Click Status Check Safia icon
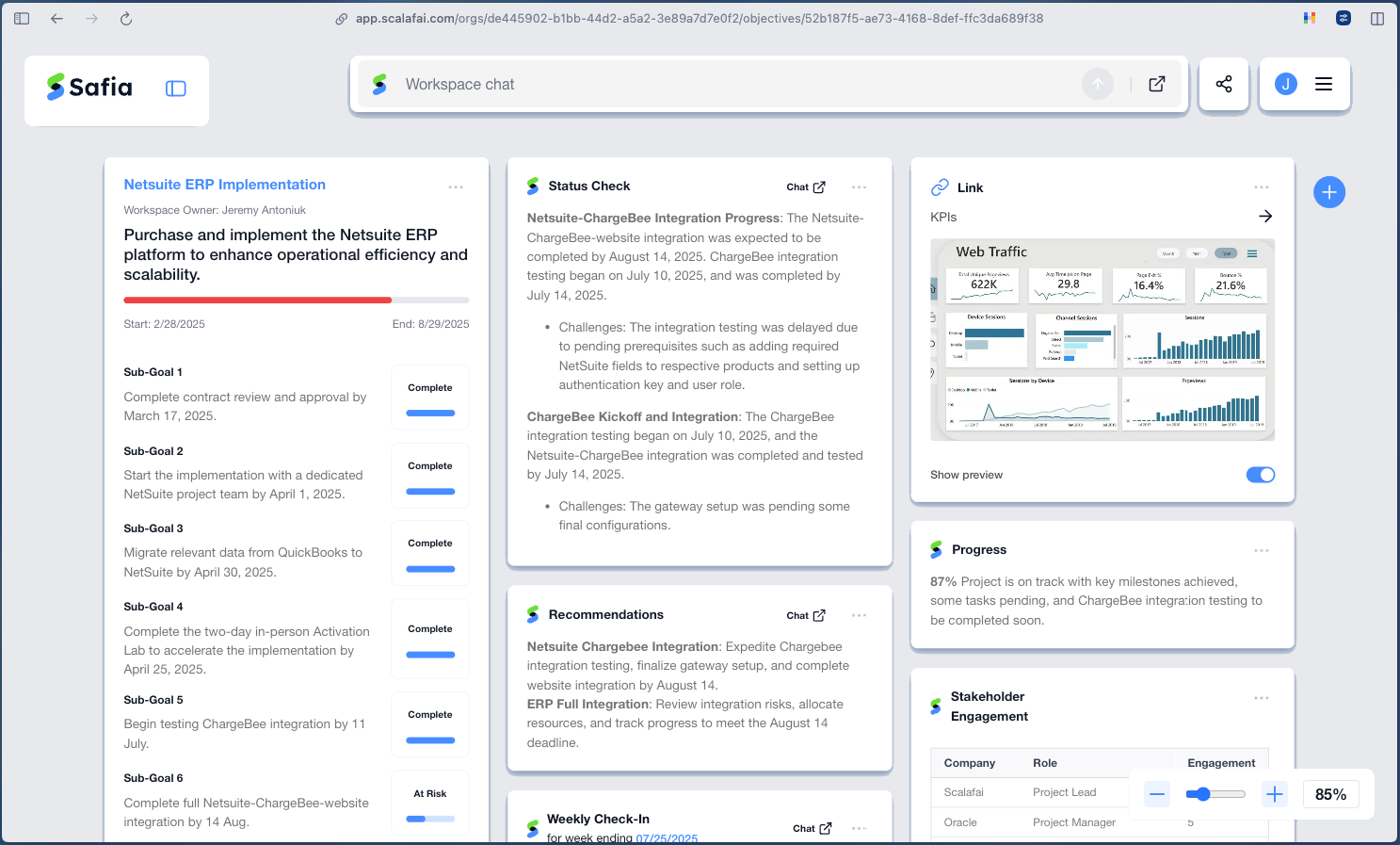The height and width of the screenshot is (845, 1400). 533,187
